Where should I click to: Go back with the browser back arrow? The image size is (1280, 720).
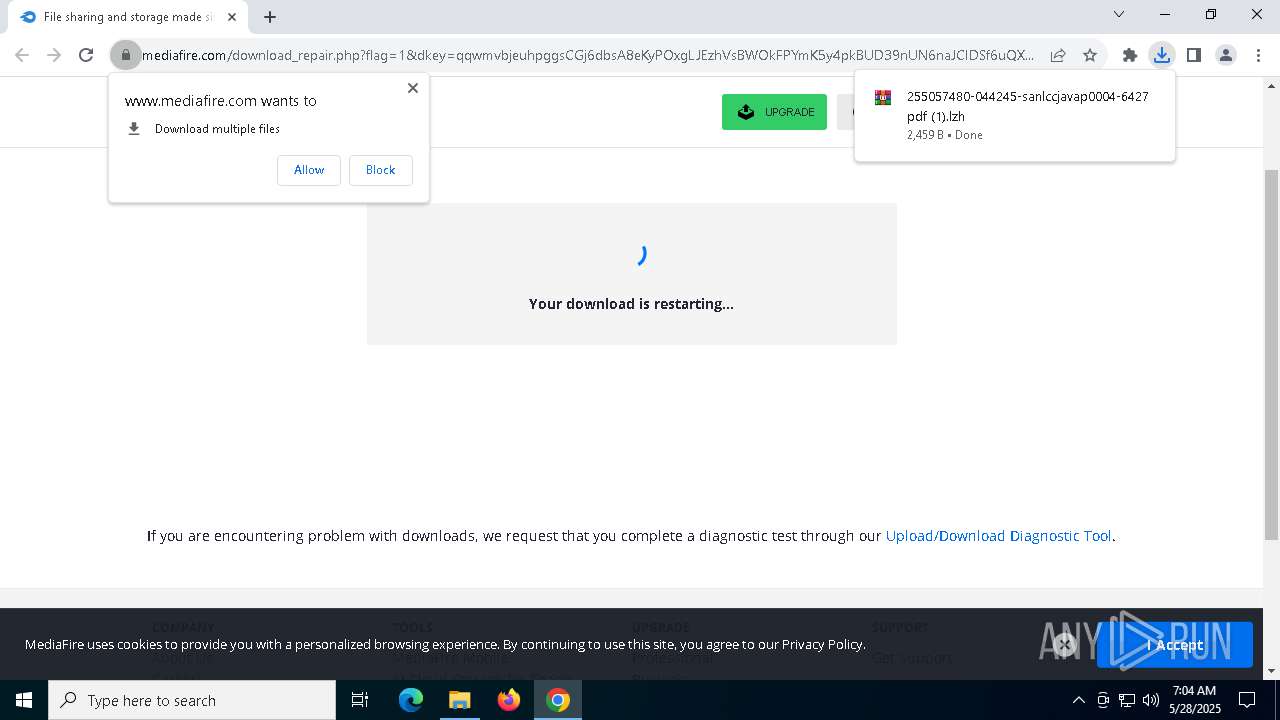point(22,55)
